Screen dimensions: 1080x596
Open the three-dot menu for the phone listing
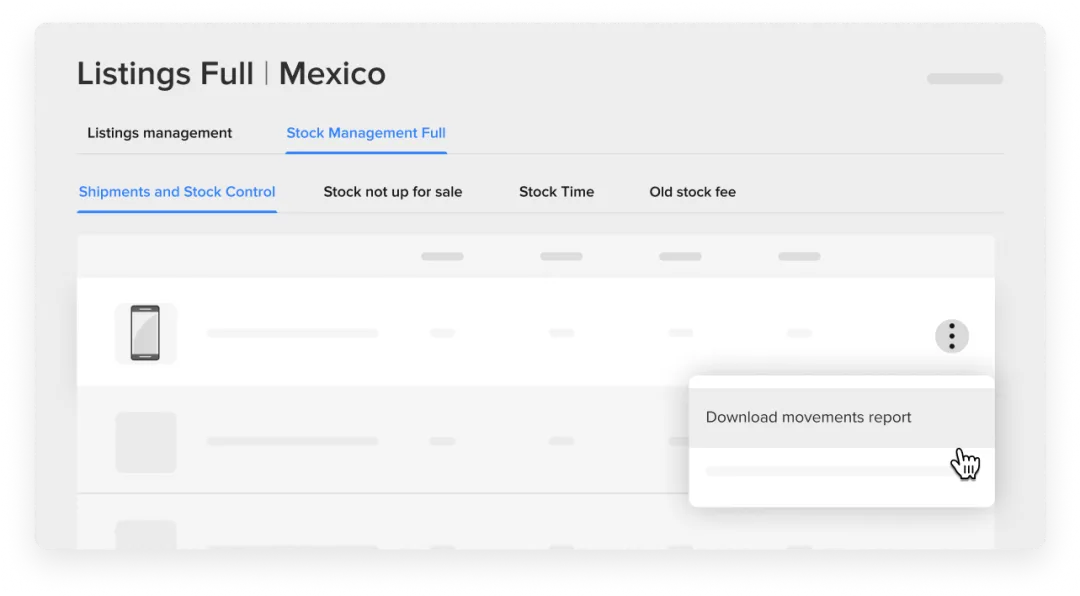[x=951, y=336]
